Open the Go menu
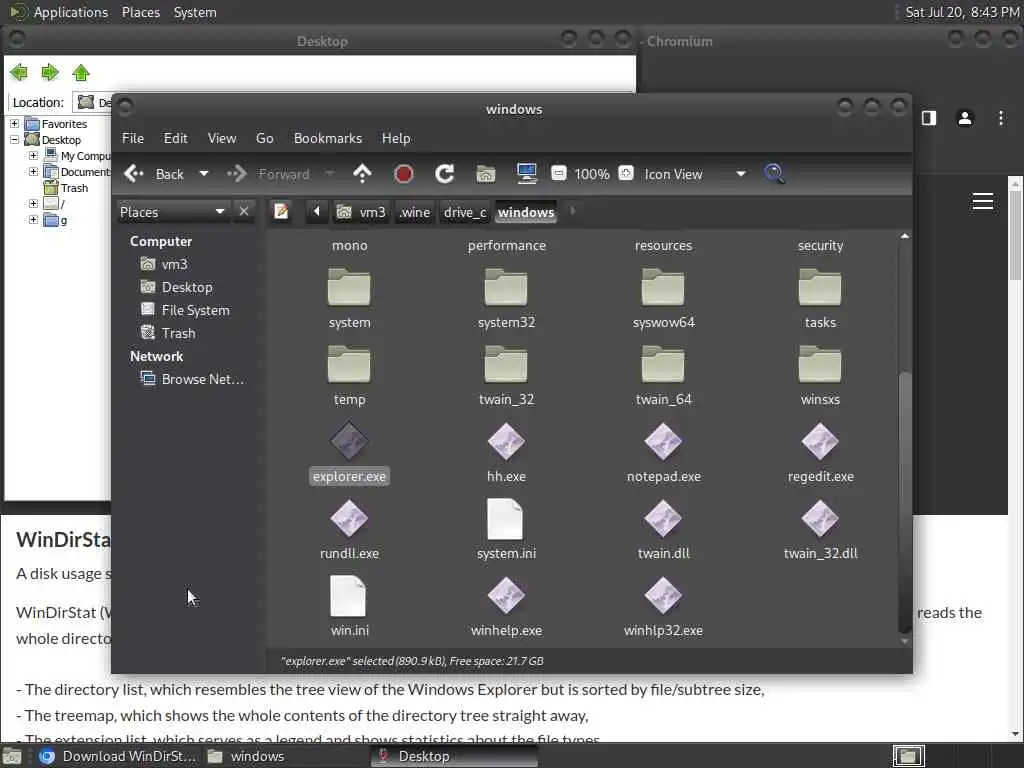 click(x=264, y=138)
